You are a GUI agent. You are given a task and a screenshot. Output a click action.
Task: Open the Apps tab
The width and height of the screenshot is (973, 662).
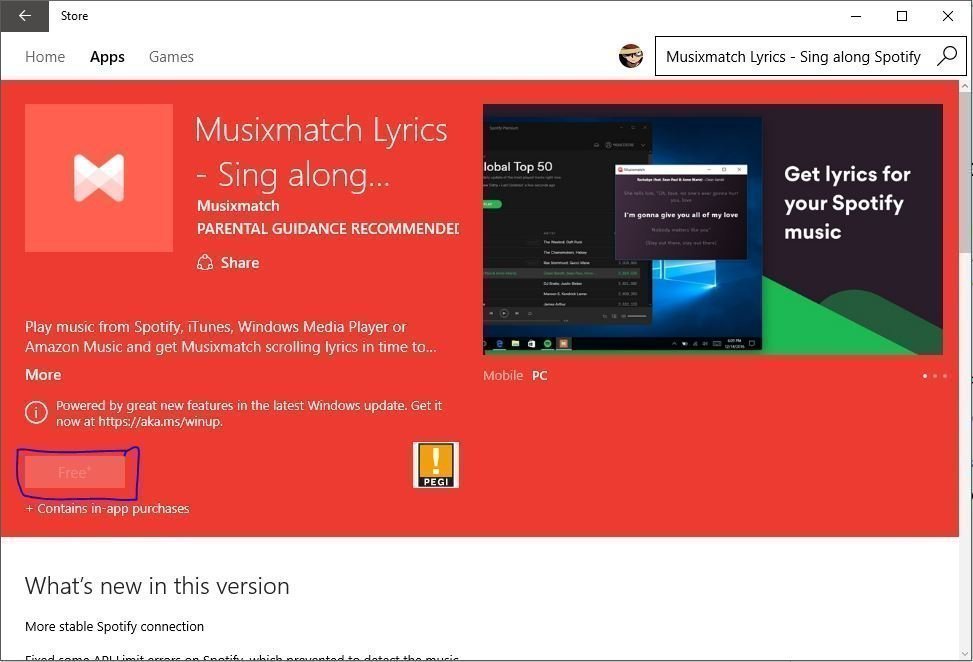click(107, 57)
